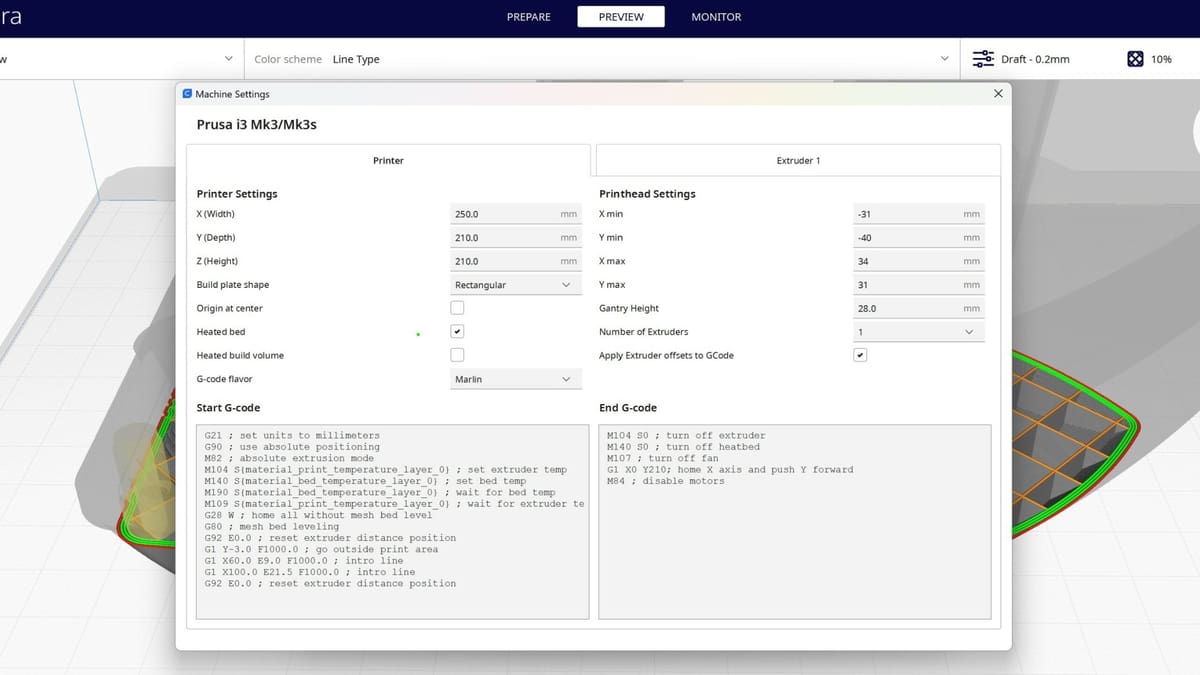Screen dimensions: 1200x675
Task: Click the print settings sliders icon
Action: [x=983, y=59]
